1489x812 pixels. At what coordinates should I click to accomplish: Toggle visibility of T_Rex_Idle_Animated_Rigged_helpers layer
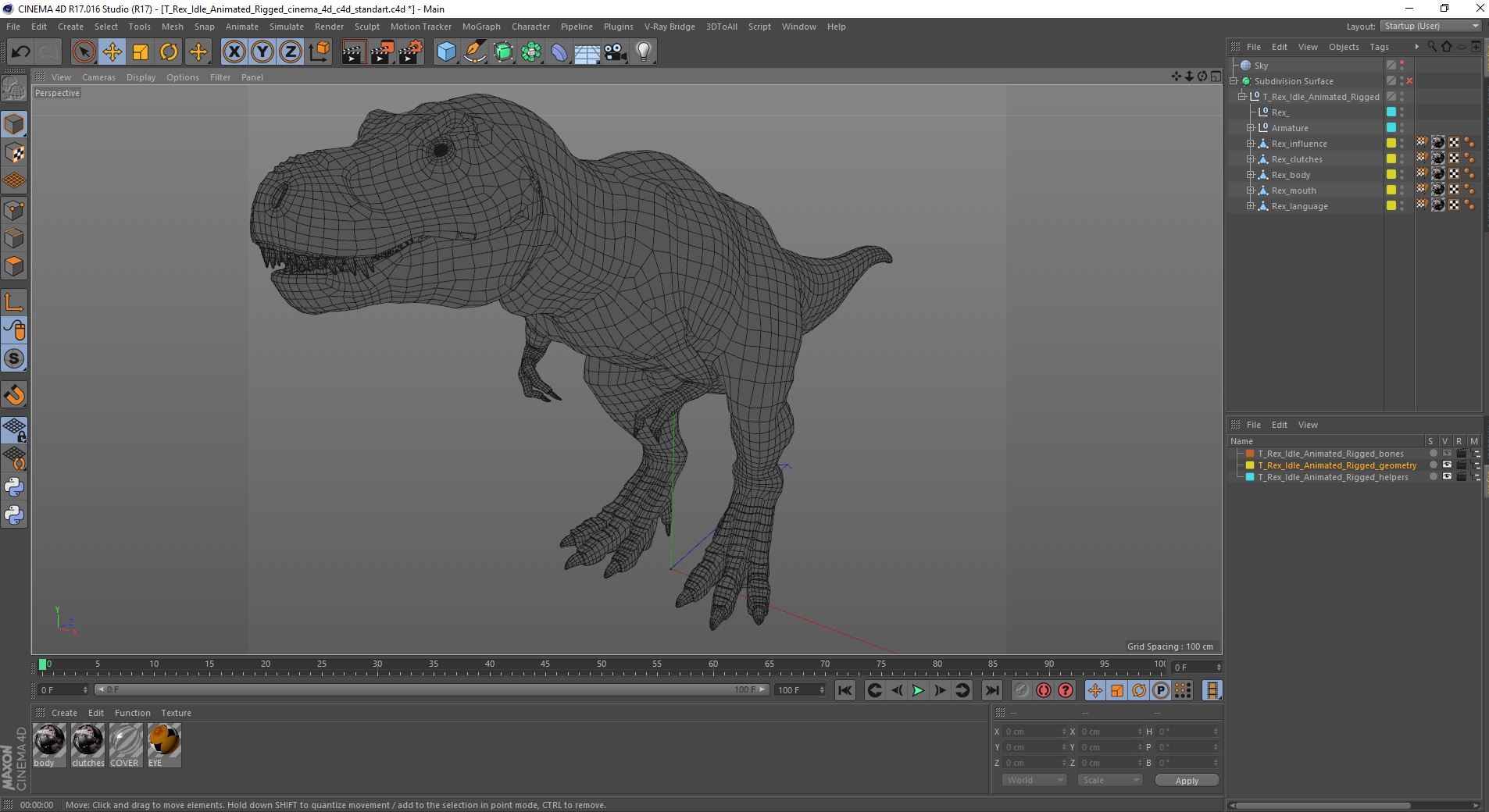(x=1447, y=477)
